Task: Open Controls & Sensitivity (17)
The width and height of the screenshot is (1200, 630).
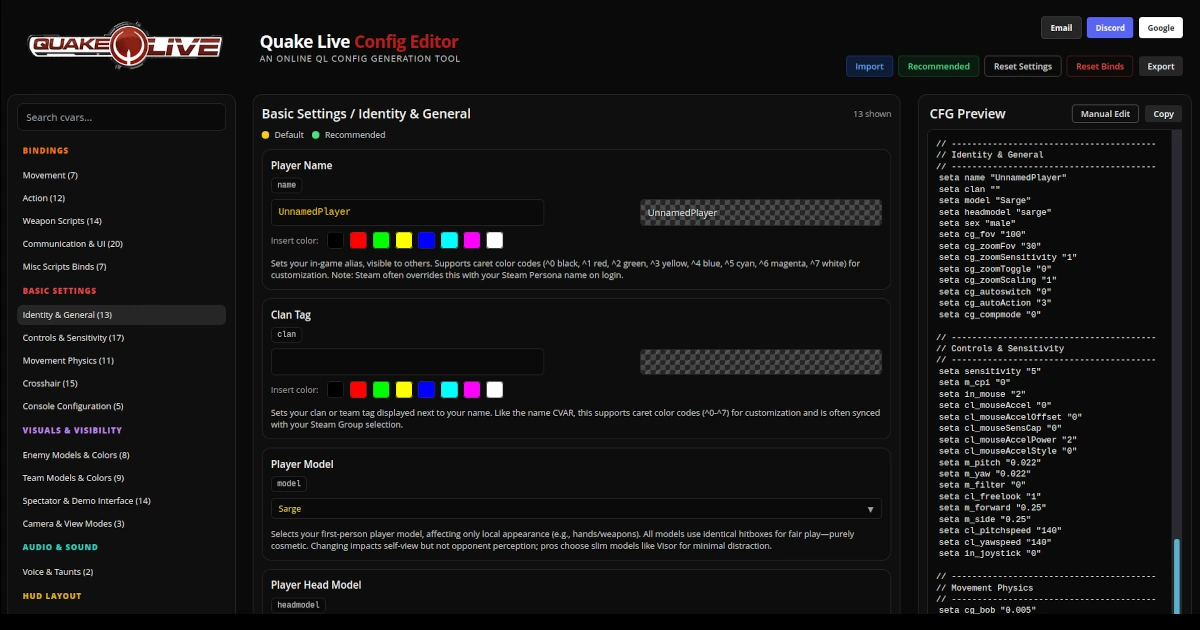Action: coord(121,338)
